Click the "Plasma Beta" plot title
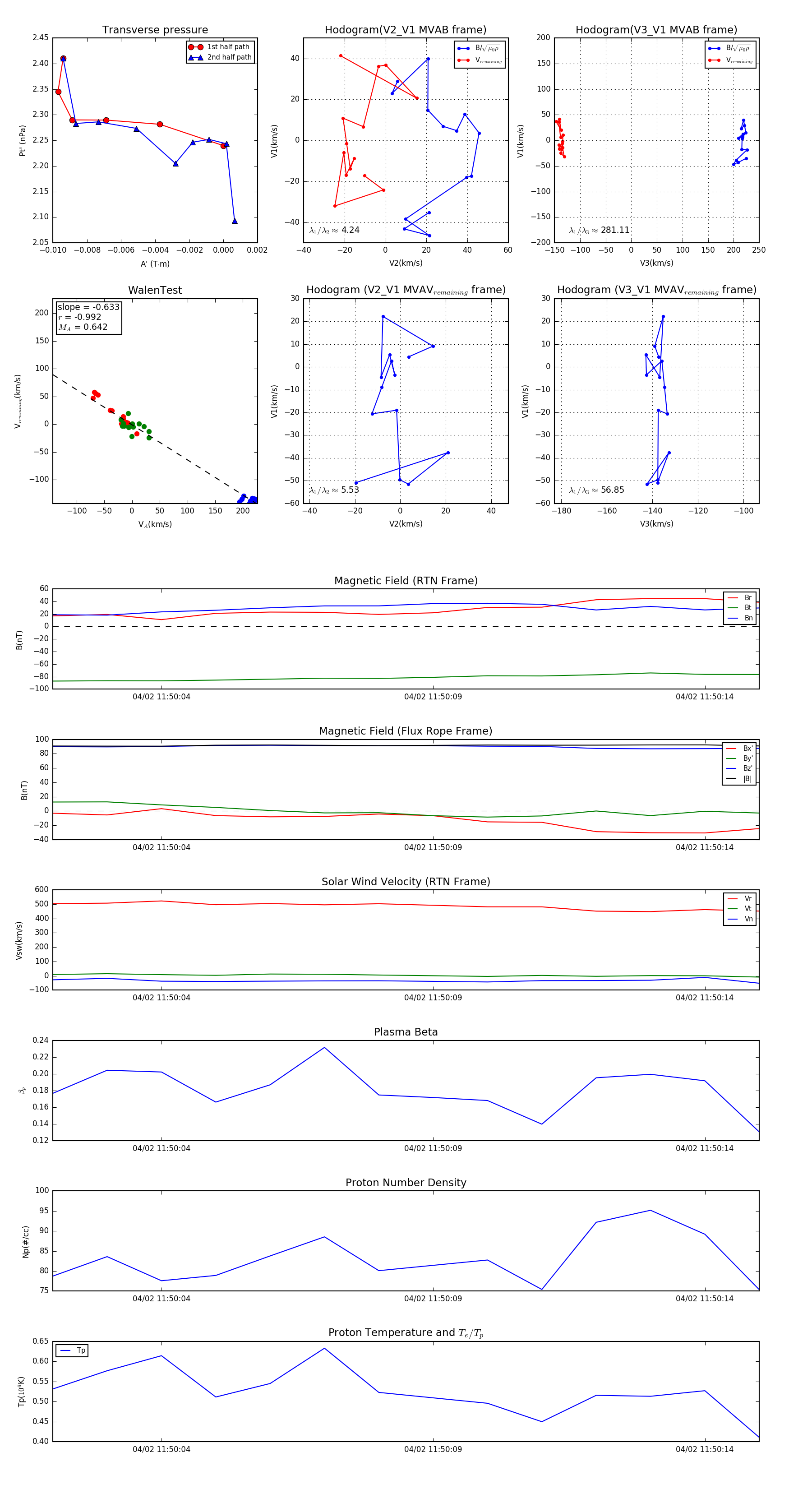The height and width of the screenshot is (1489, 812). pos(406,1032)
